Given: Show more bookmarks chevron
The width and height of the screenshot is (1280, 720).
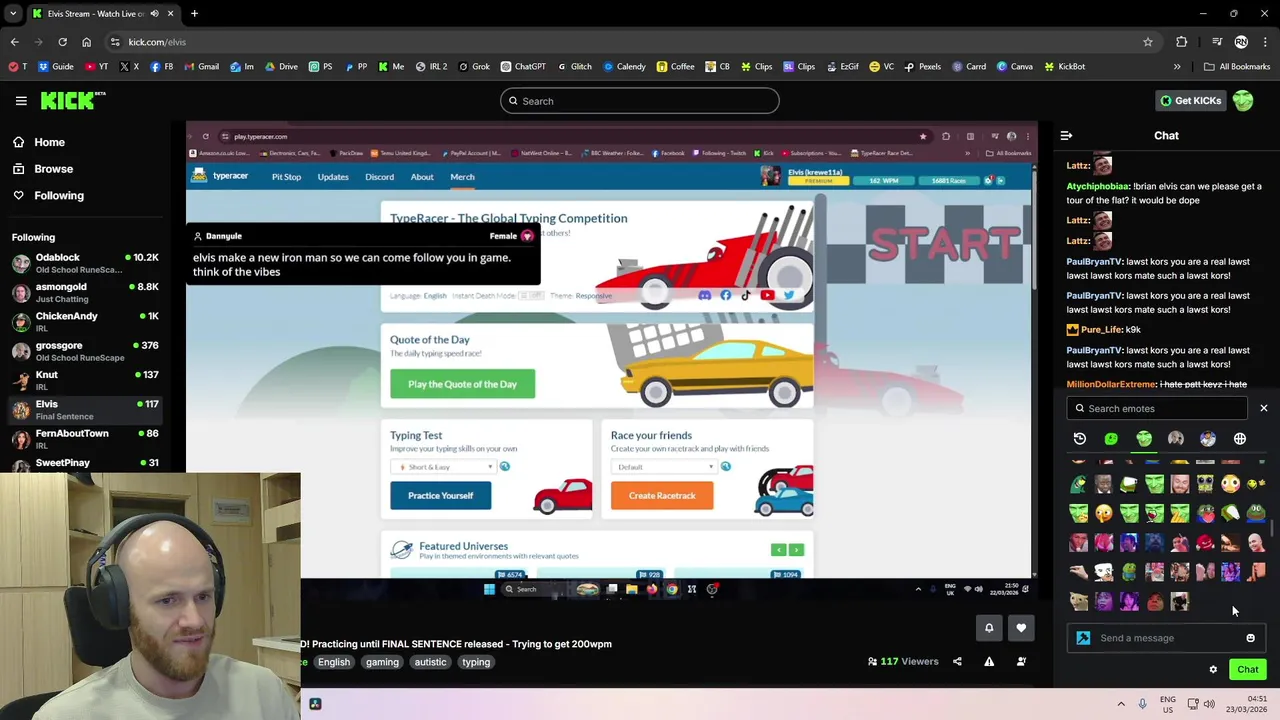Looking at the screenshot, I should 1177,67.
